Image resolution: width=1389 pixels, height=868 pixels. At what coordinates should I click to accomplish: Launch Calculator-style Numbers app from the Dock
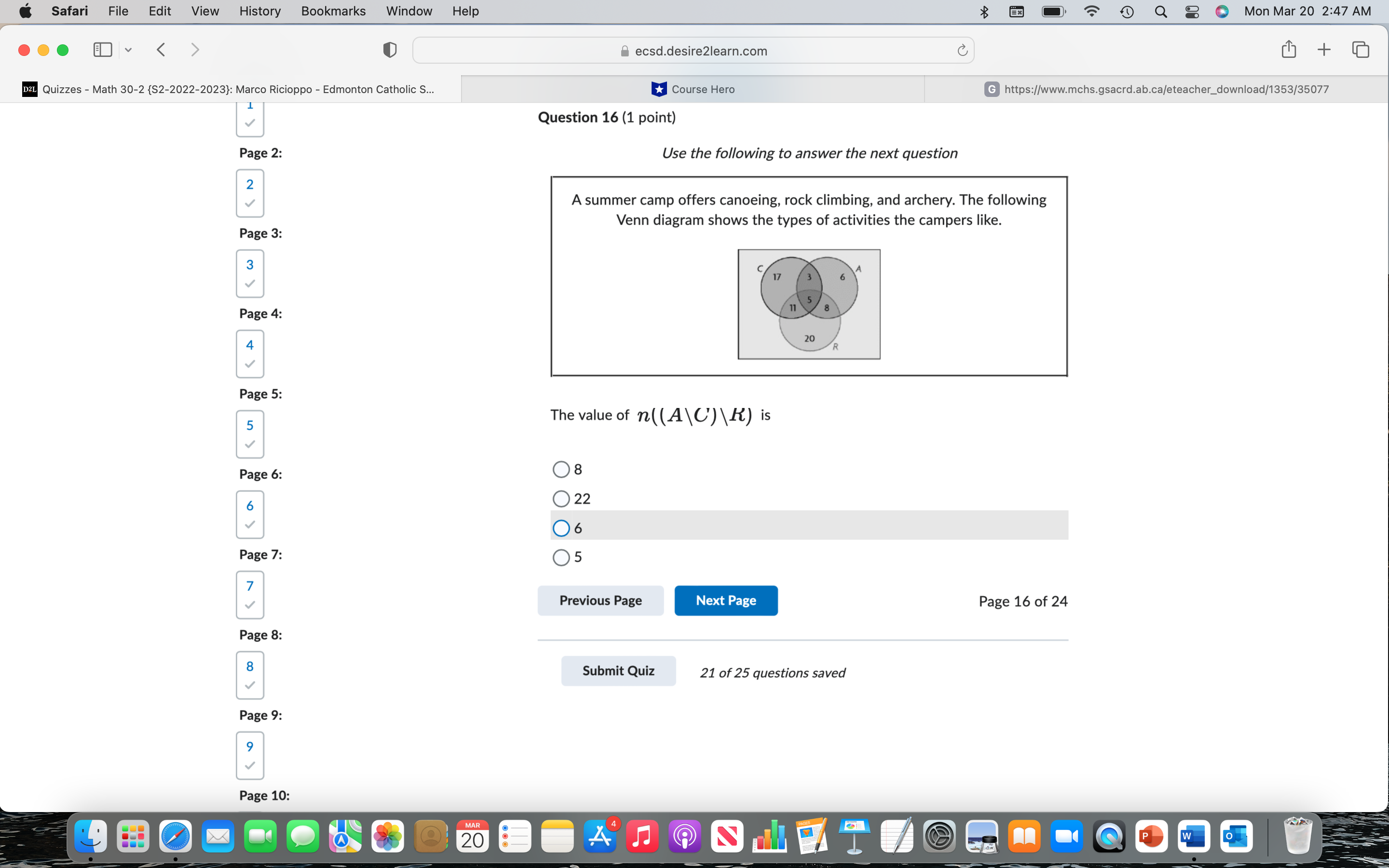tap(770, 837)
